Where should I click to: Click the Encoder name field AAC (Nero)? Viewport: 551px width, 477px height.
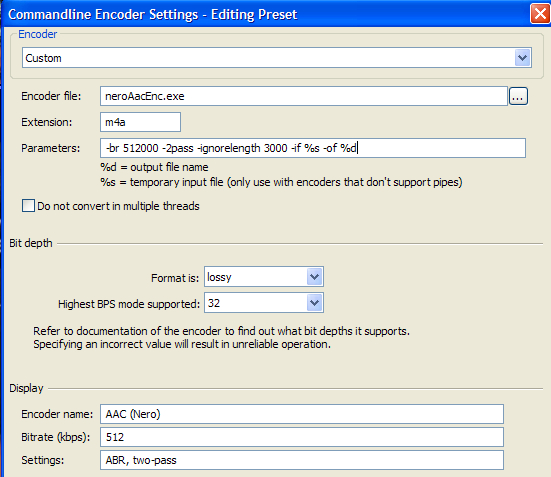302,414
